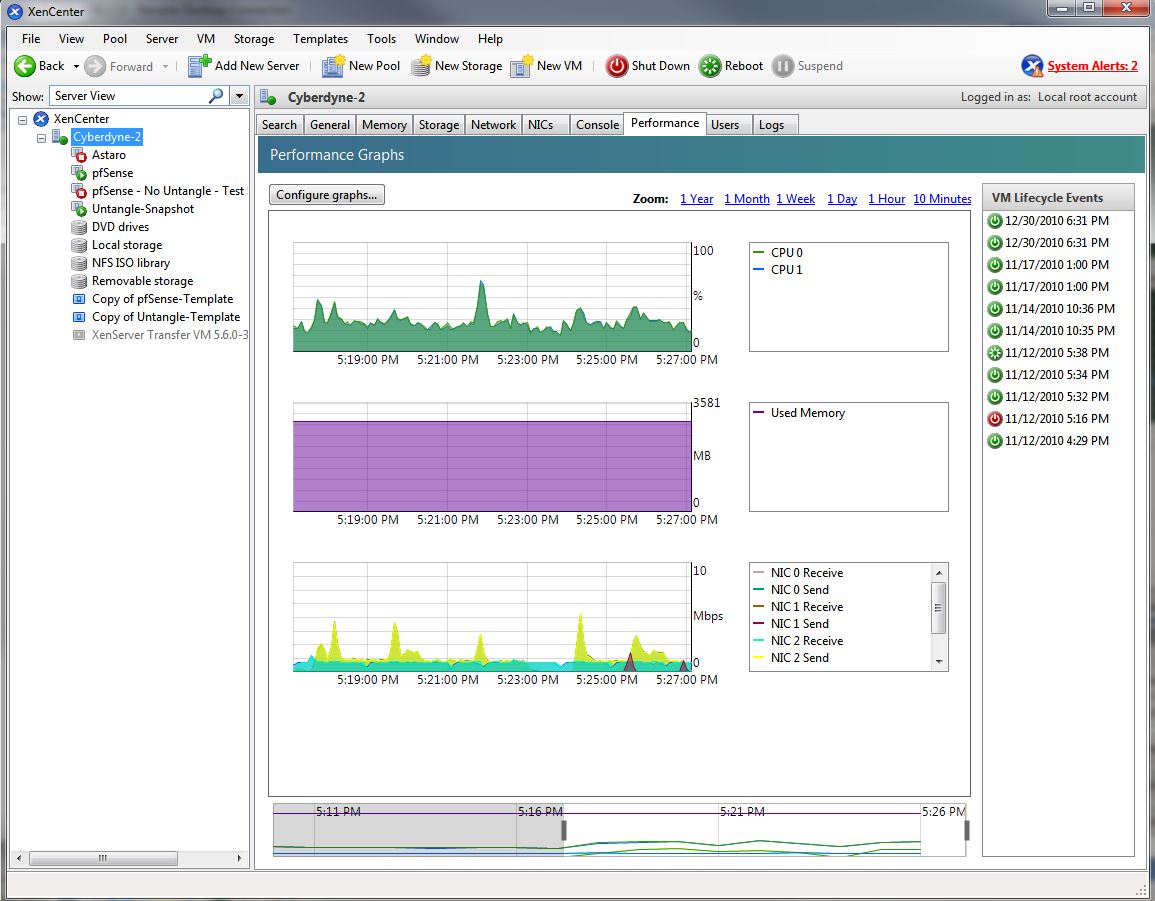Open the File menu

(x=31, y=38)
